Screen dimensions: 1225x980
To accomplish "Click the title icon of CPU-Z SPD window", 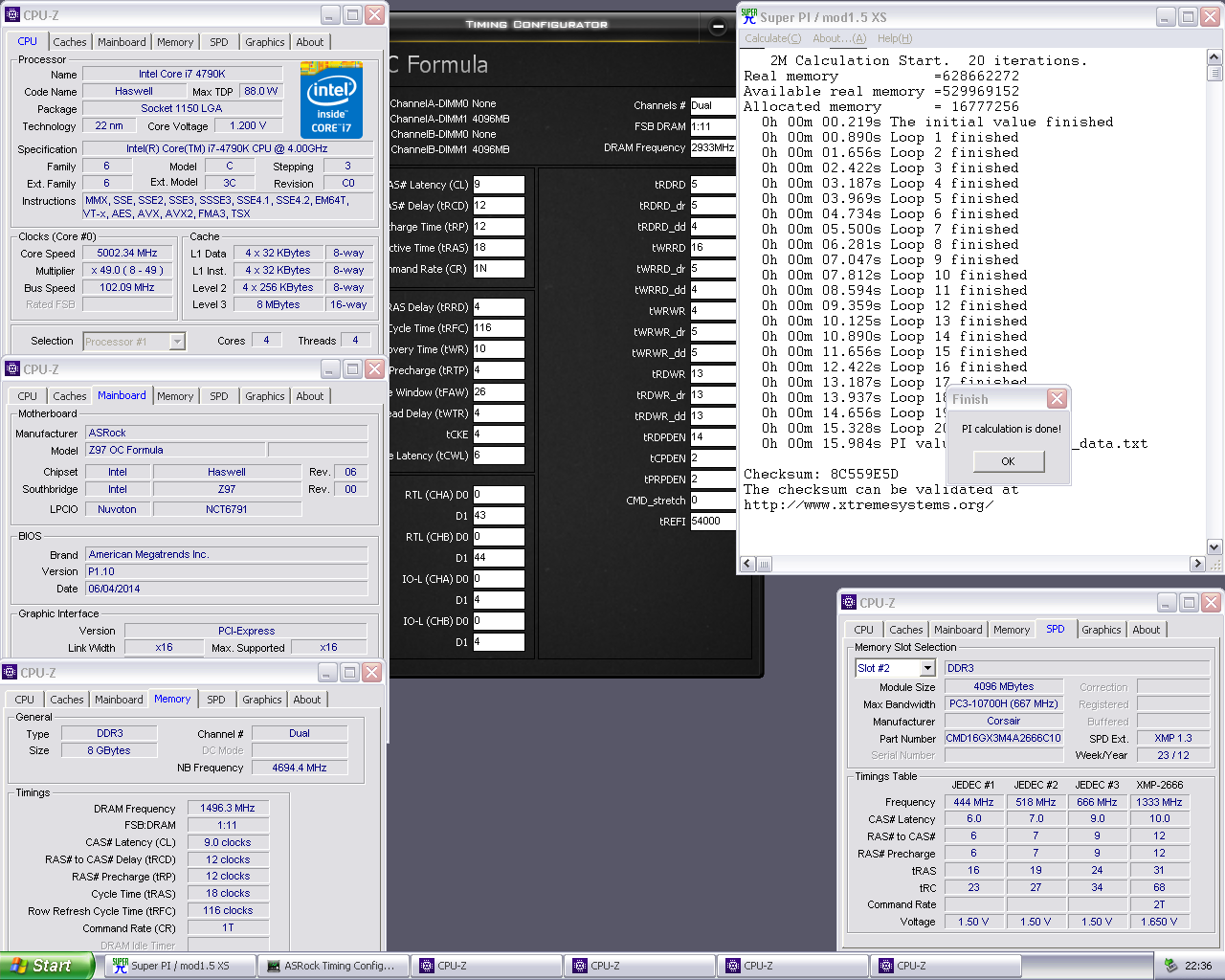I will click(x=849, y=603).
